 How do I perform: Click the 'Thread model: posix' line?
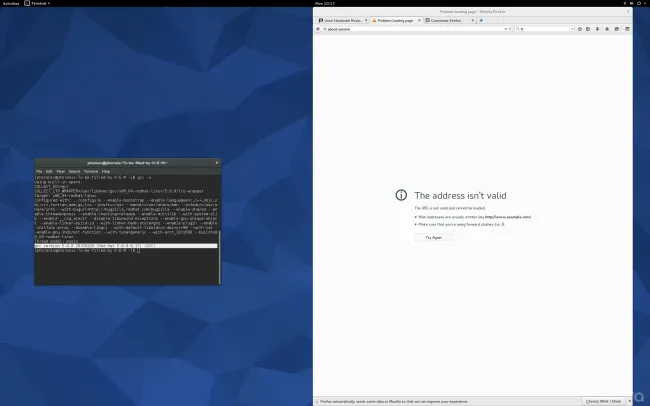tap(56, 241)
